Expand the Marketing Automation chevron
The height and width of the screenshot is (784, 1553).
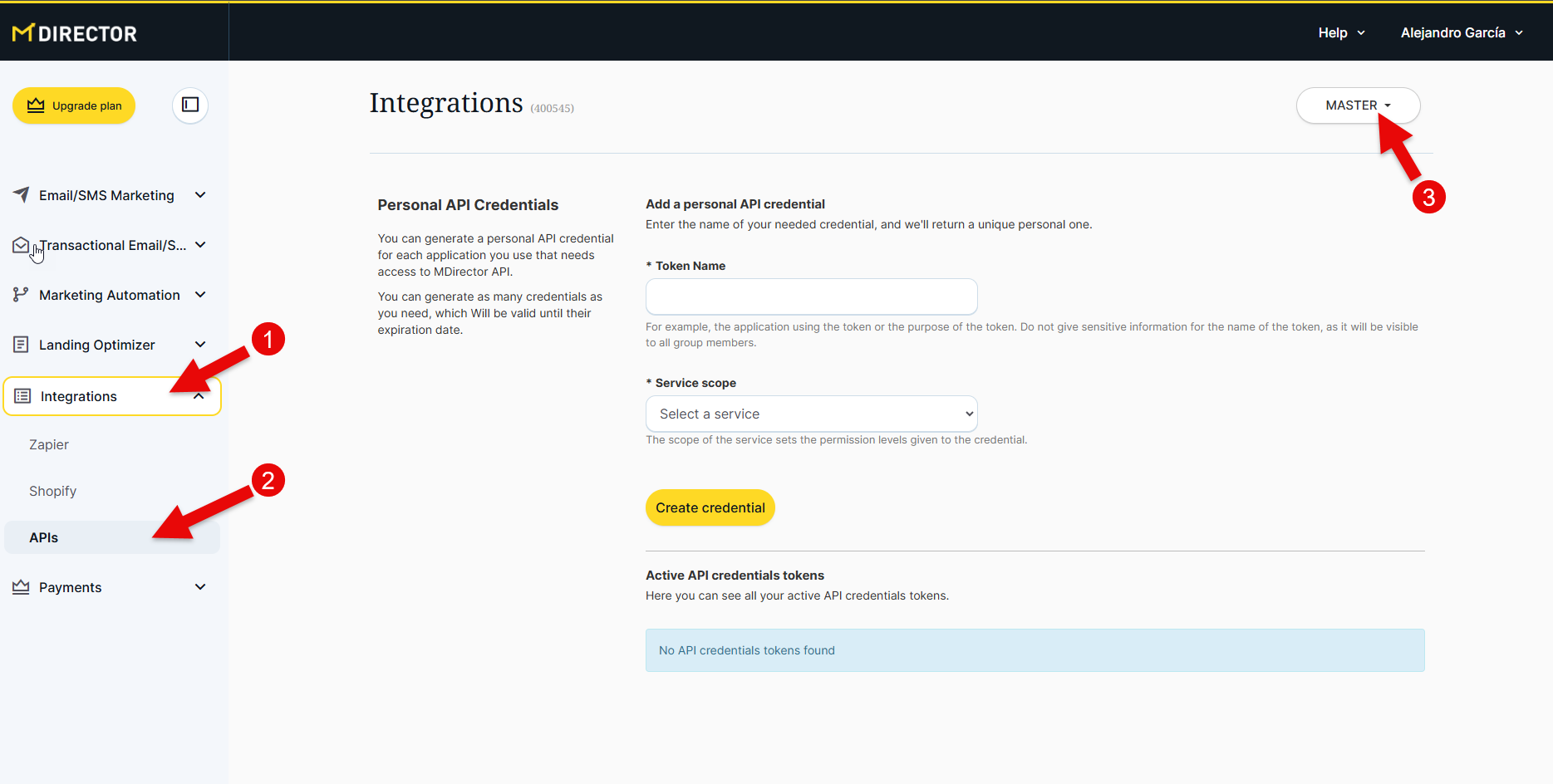(x=200, y=295)
